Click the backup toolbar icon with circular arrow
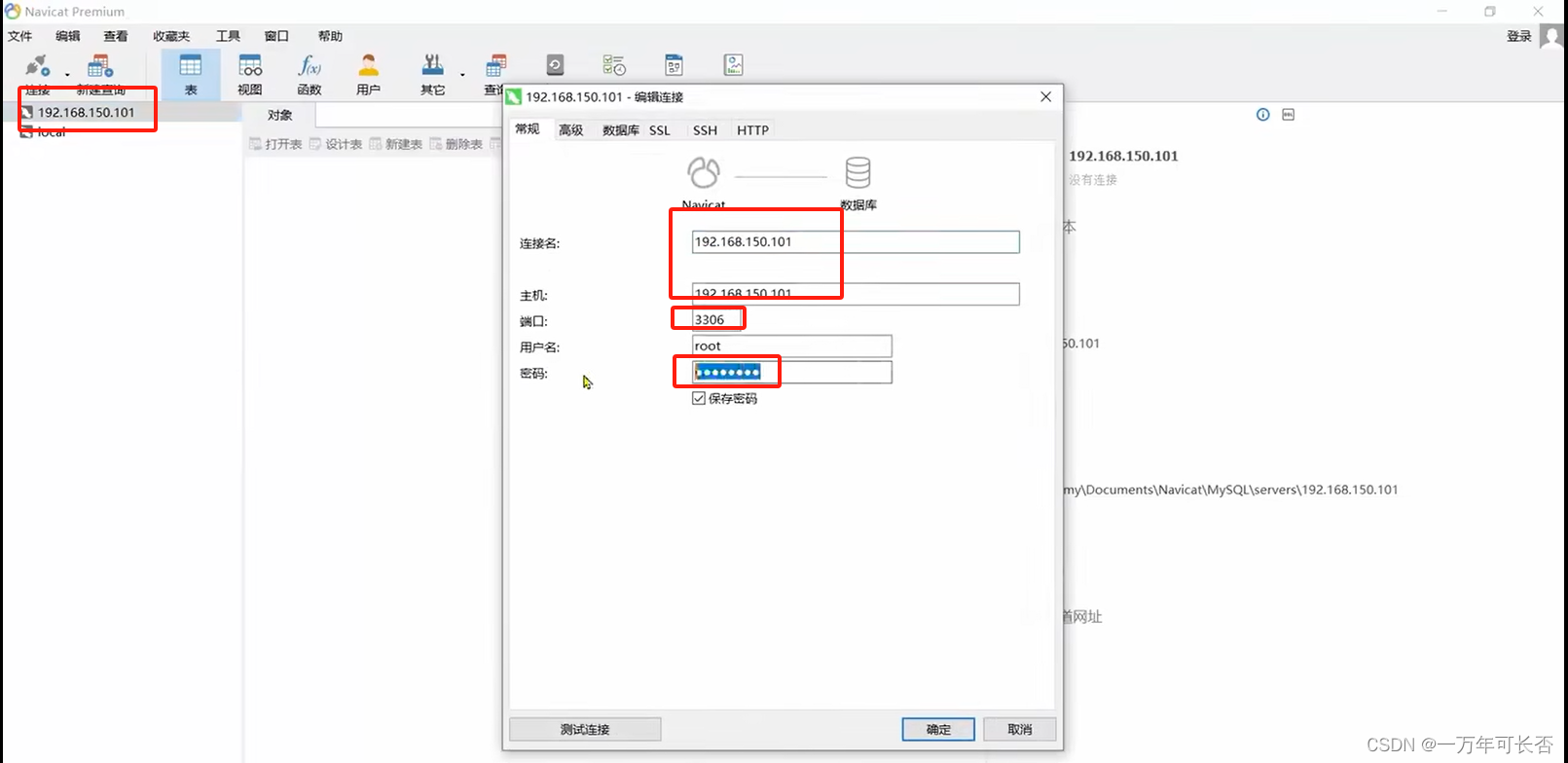This screenshot has width=1568, height=763. tap(555, 65)
